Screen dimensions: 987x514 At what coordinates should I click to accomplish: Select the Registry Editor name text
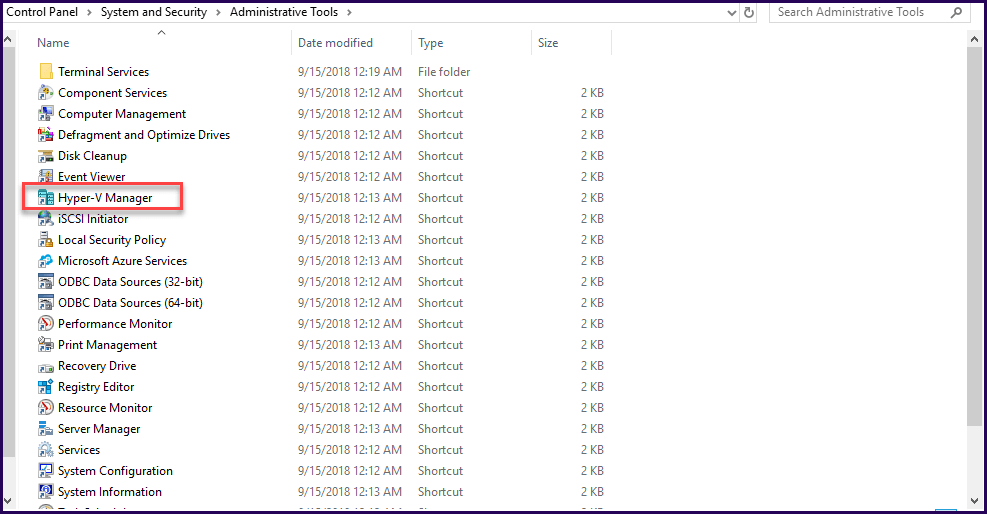point(96,387)
